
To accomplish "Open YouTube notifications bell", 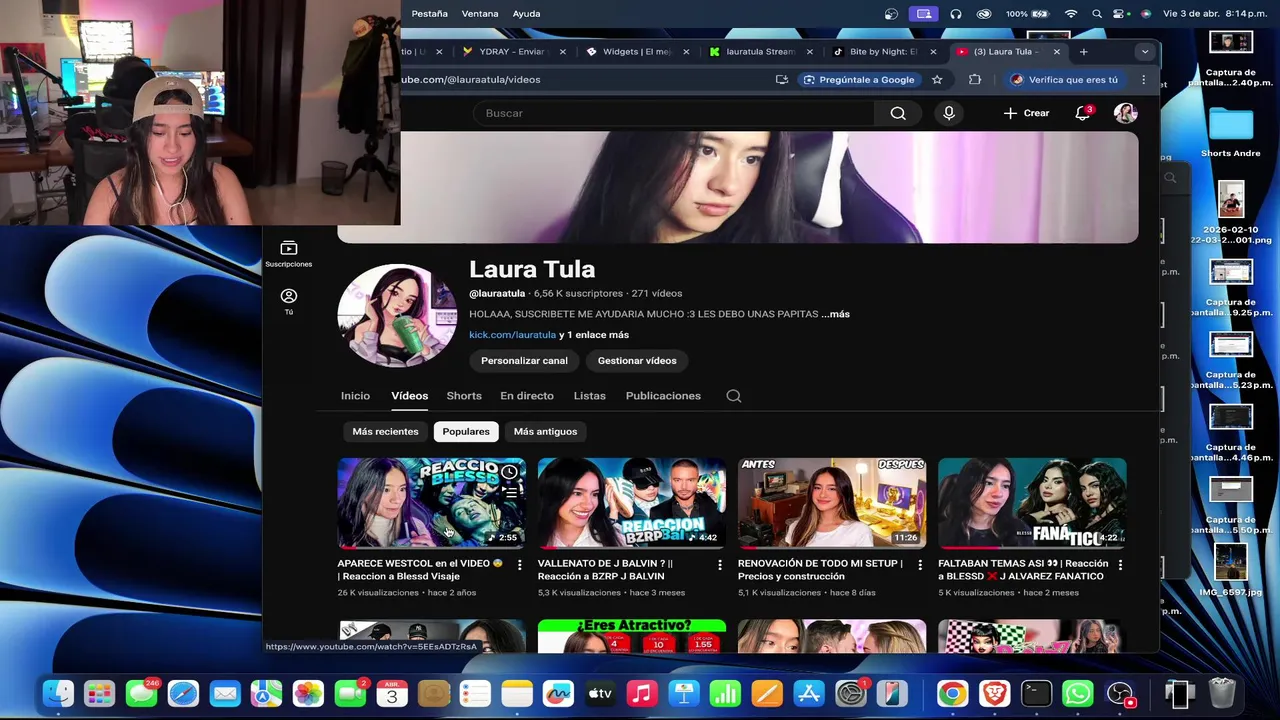I will tap(1082, 113).
